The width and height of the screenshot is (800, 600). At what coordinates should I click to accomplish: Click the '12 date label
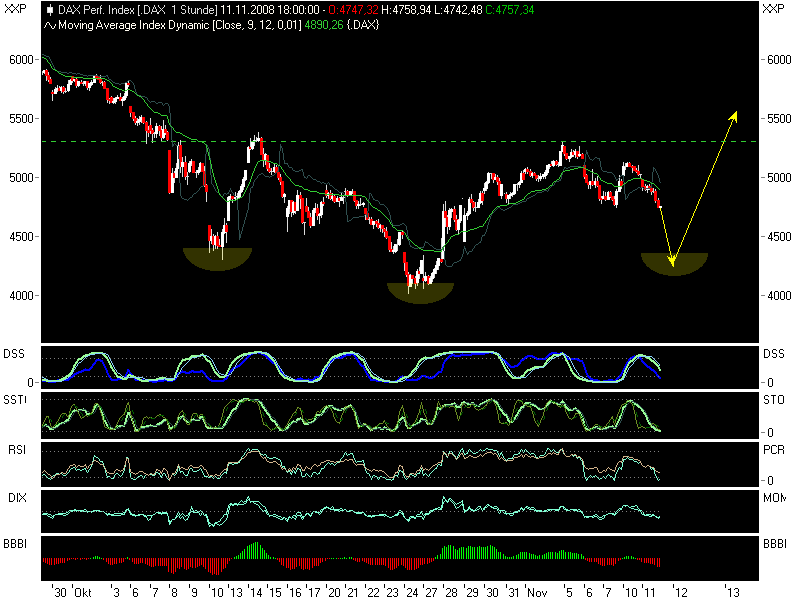pyautogui.click(x=681, y=592)
